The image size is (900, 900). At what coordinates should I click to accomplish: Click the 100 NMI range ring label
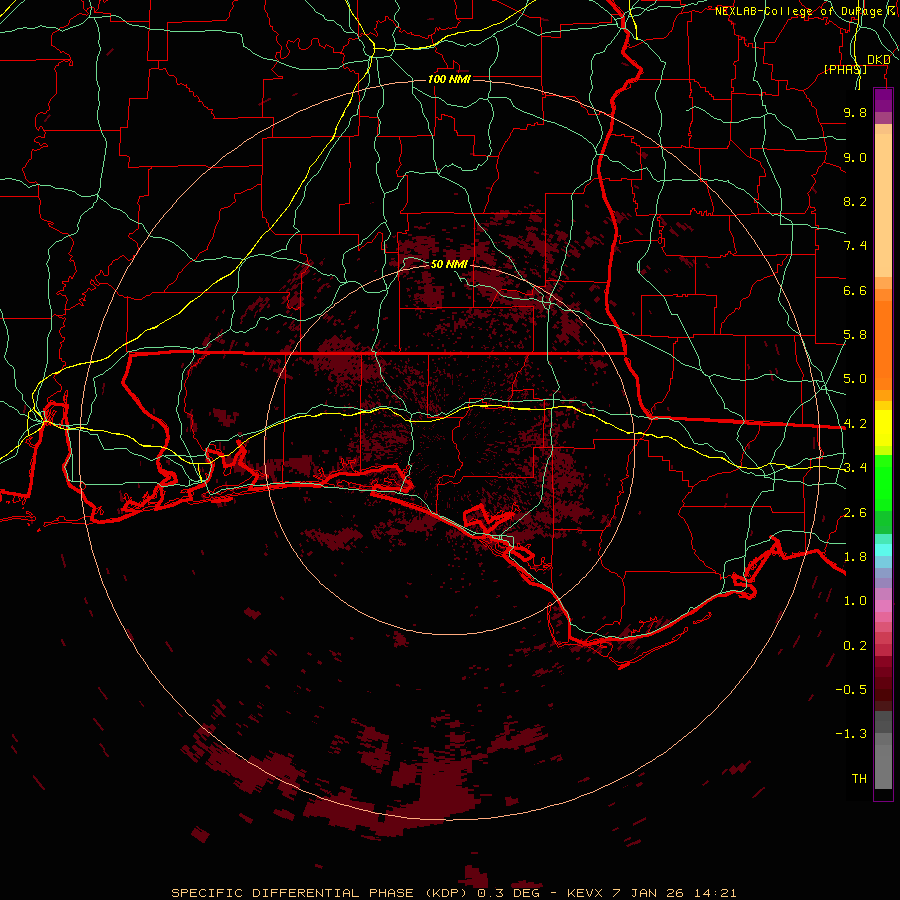pyautogui.click(x=449, y=79)
